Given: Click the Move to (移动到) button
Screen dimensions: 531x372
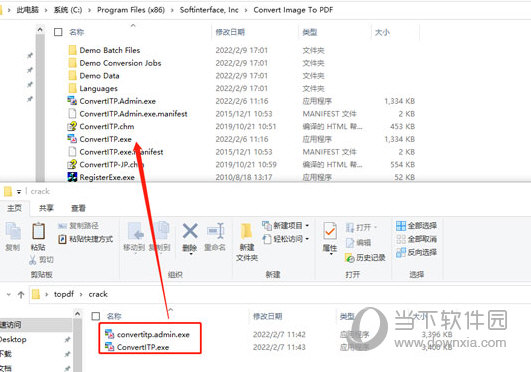Looking at the screenshot, I should [x=134, y=236].
